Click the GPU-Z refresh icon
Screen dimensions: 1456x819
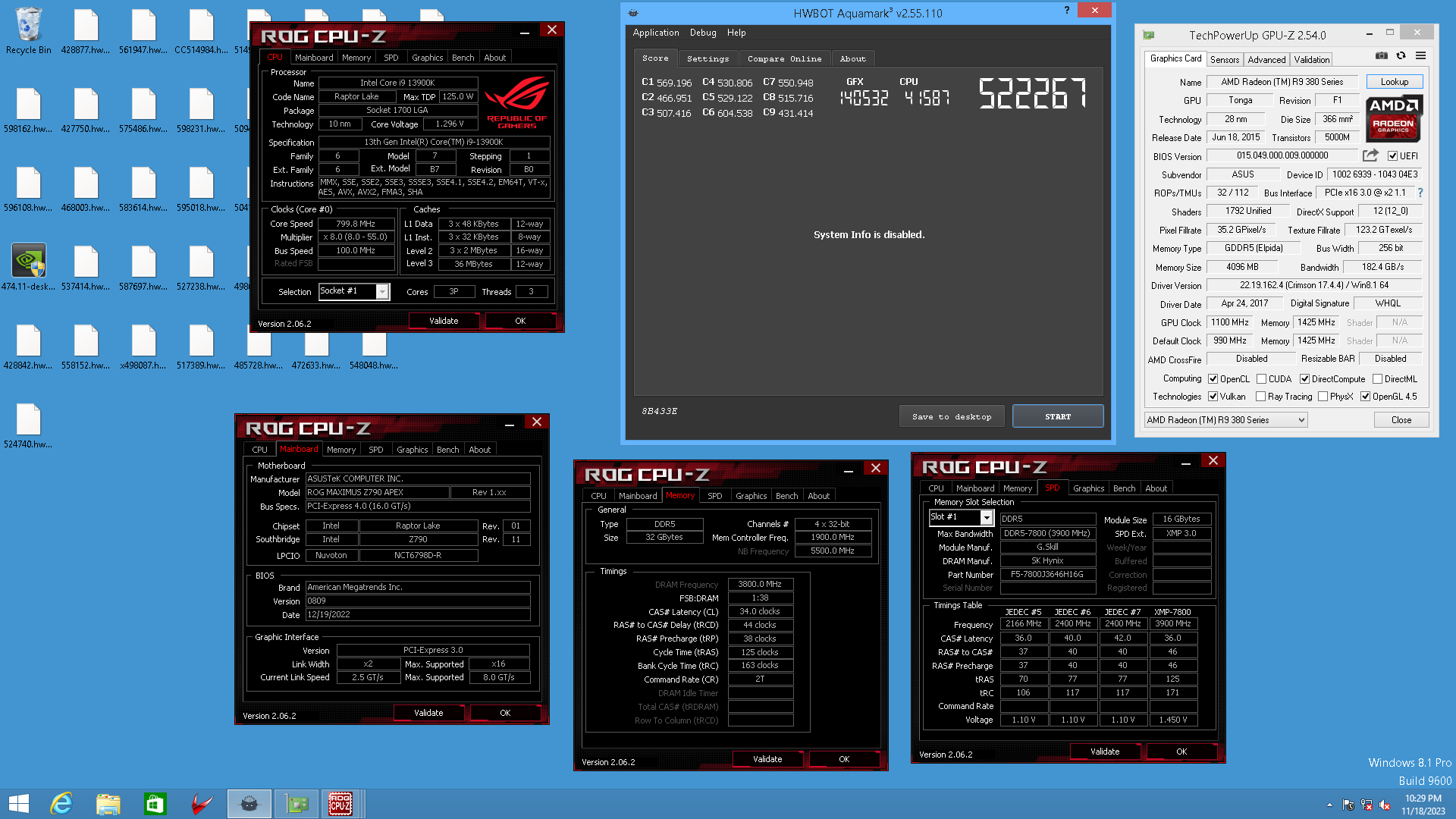tap(1401, 56)
